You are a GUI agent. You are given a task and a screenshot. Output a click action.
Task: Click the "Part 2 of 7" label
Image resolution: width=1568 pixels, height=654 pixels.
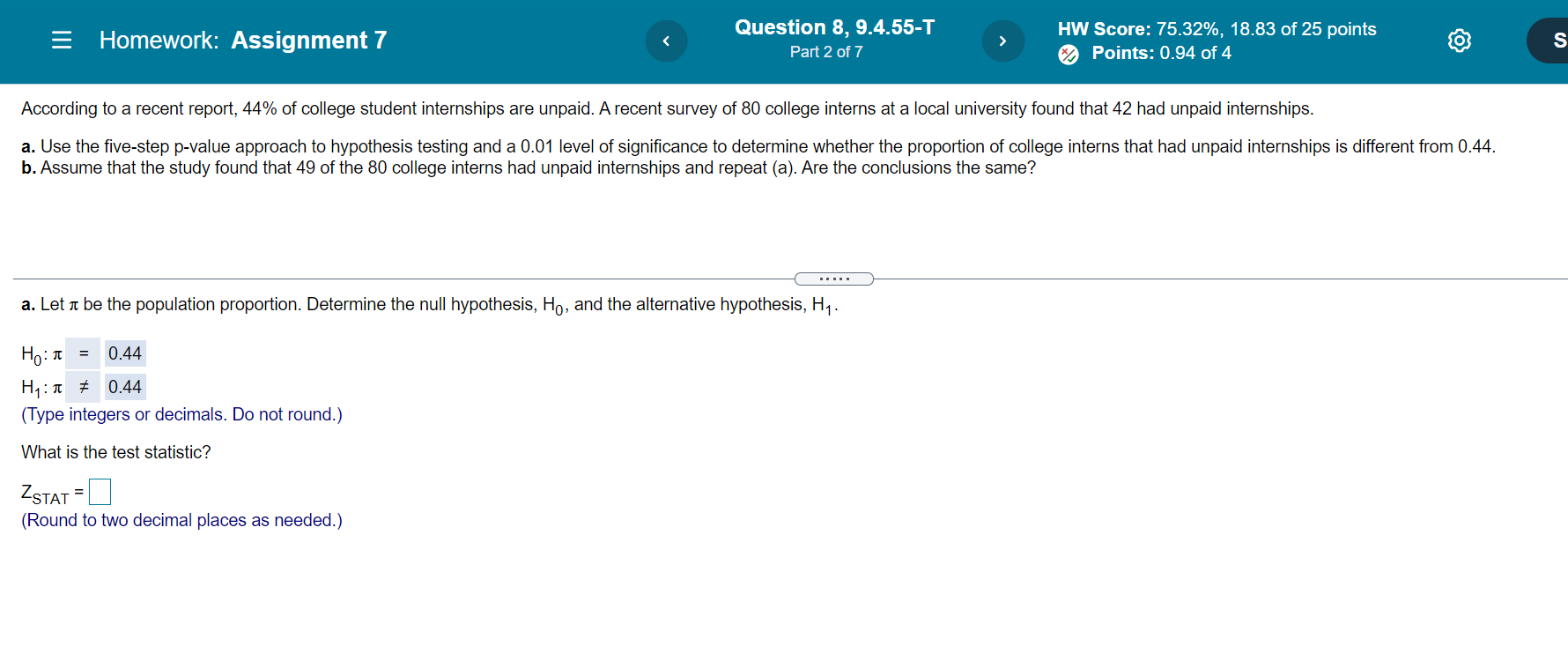[826, 52]
